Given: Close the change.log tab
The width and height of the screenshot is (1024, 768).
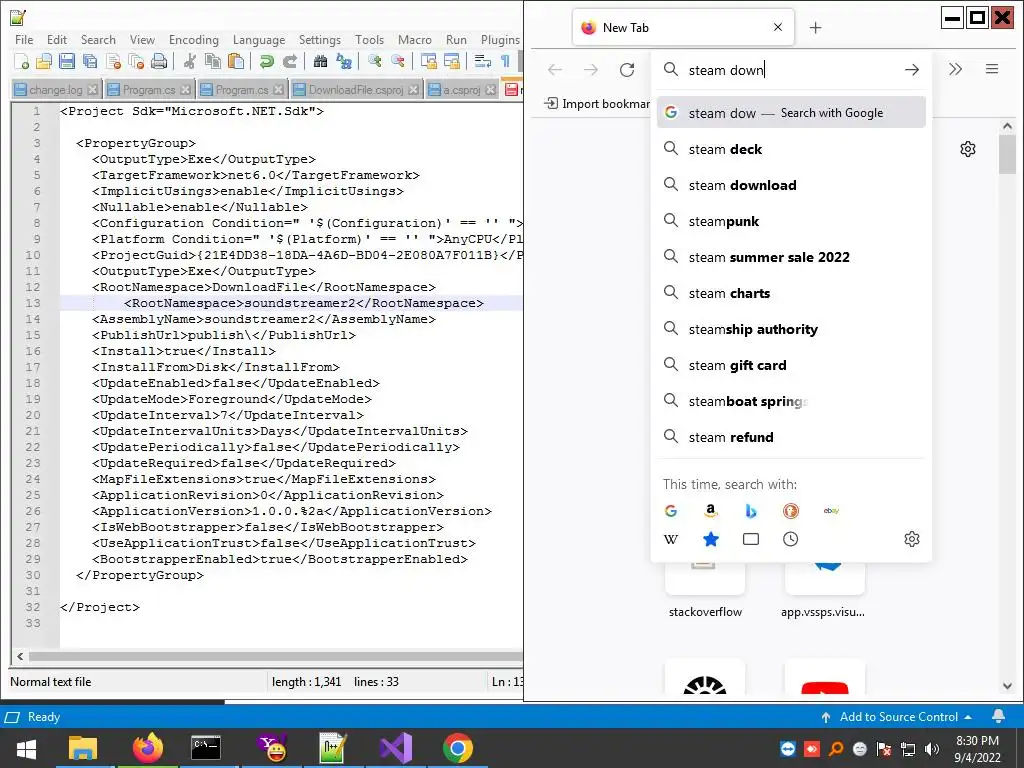Looking at the screenshot, I should [93, 89].
